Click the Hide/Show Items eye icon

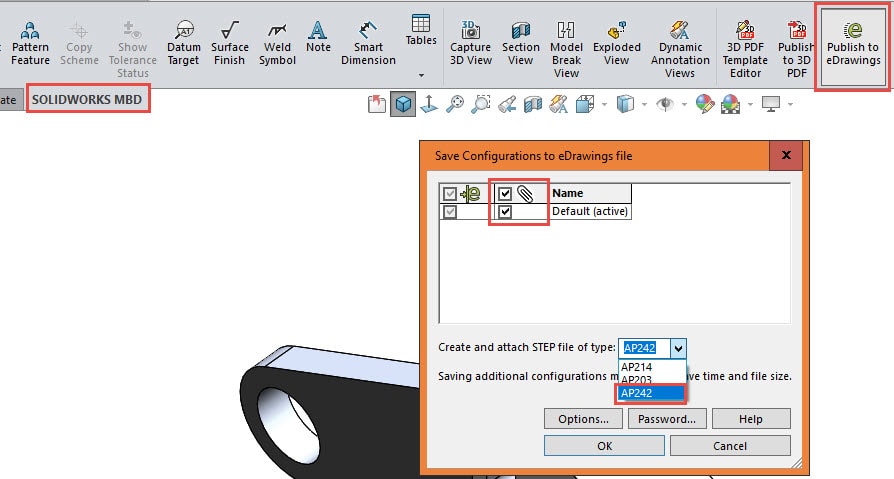pos(665,104)
